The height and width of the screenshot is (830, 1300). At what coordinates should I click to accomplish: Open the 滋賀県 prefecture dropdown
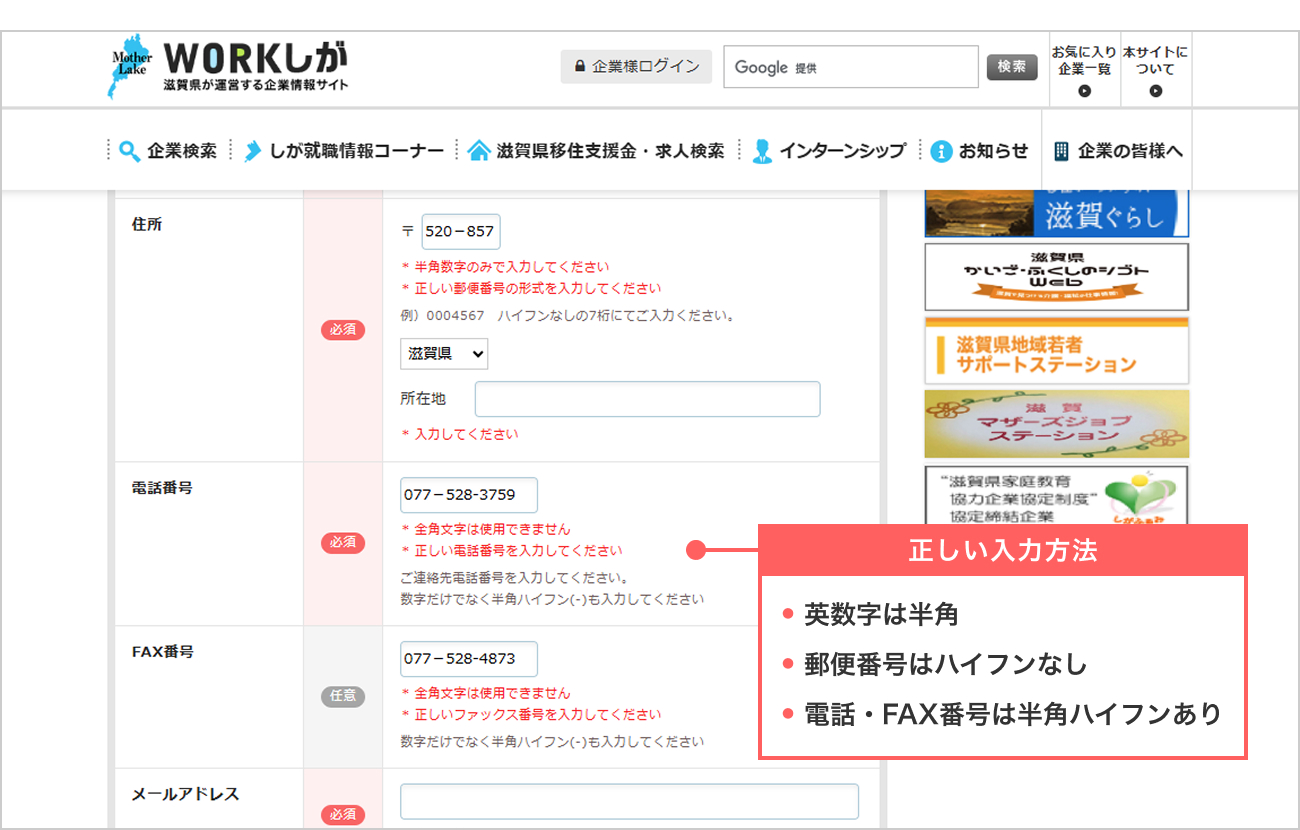point(444,353)
